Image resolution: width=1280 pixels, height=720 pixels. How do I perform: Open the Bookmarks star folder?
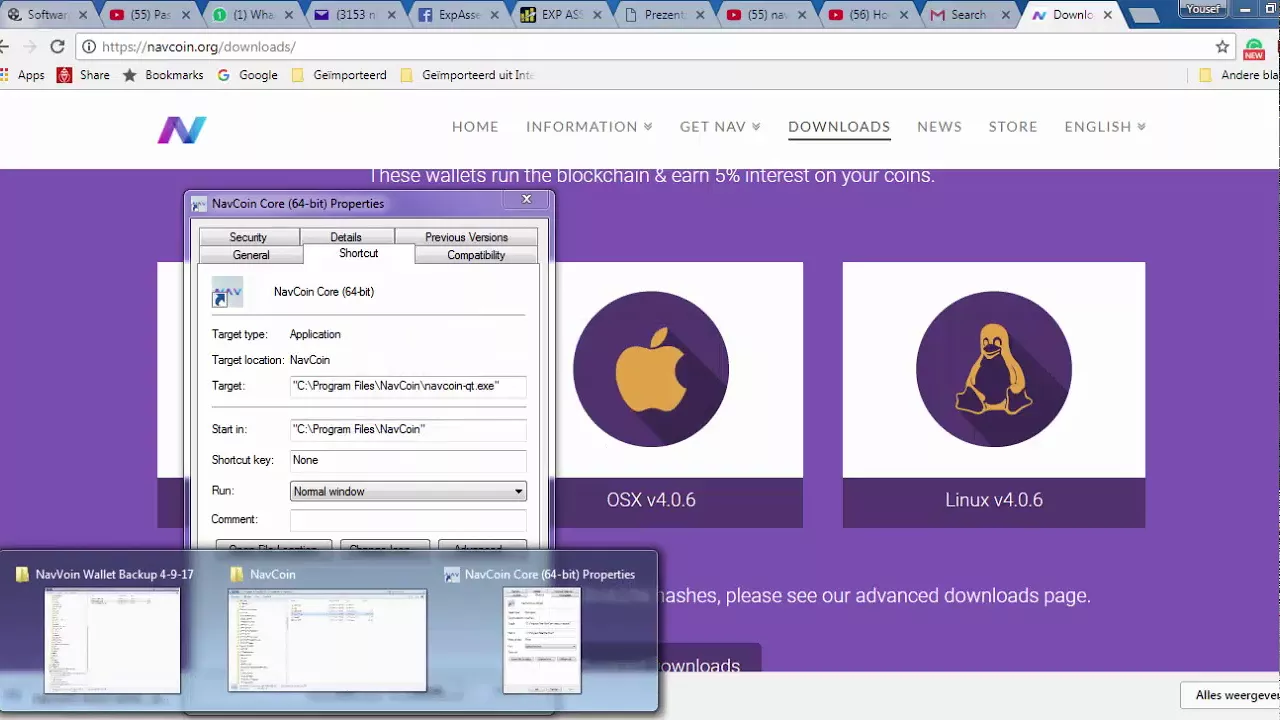click(x=163, y=75)
